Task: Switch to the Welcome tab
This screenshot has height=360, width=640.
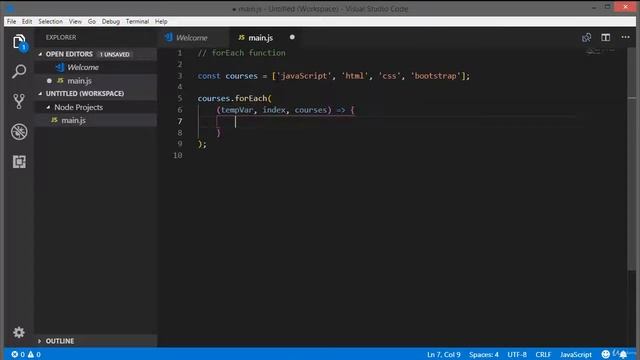Action: [194, 38]
